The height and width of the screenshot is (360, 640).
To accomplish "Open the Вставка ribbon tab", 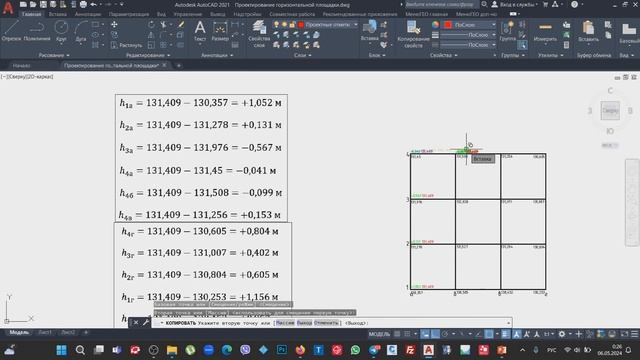I will [x=58, y=14].
